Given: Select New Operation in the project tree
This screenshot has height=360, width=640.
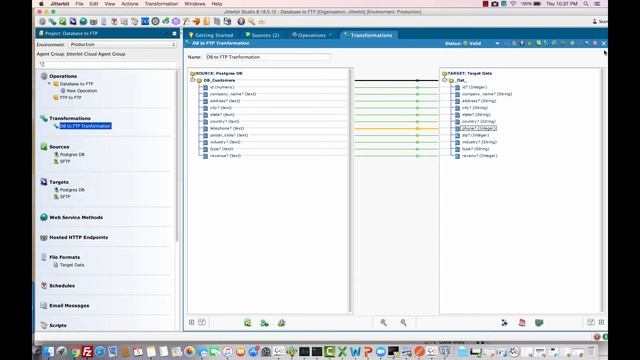Looking at the screenshot, I should pyautogui.click(x=82, y=91).
